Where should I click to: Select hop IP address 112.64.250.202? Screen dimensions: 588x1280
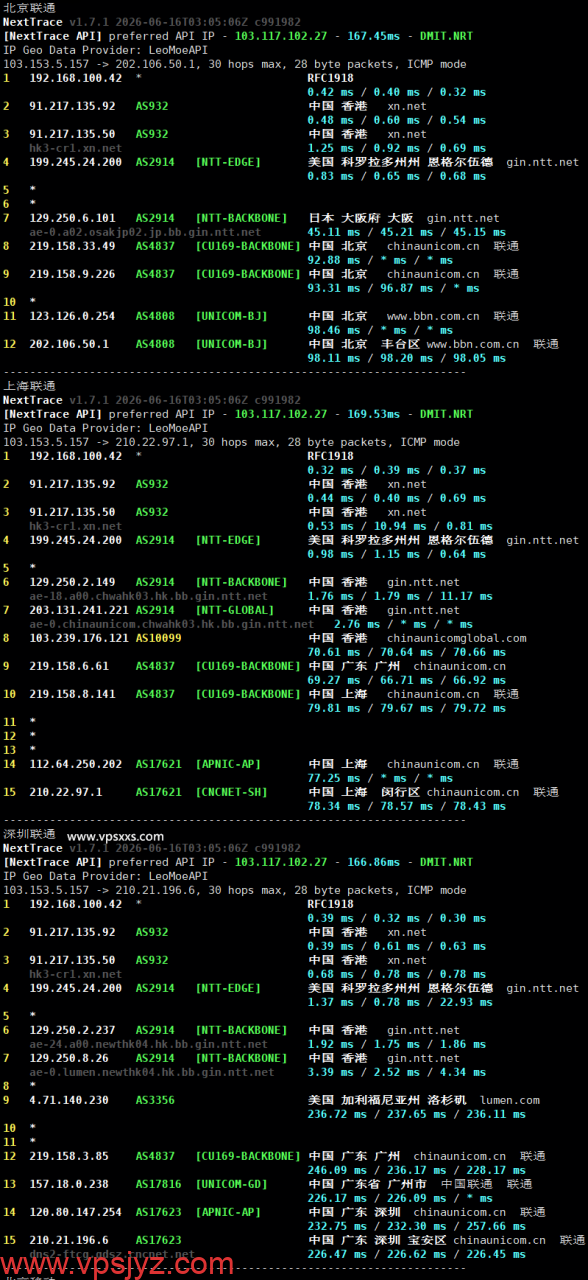click(x=76, y=764)
